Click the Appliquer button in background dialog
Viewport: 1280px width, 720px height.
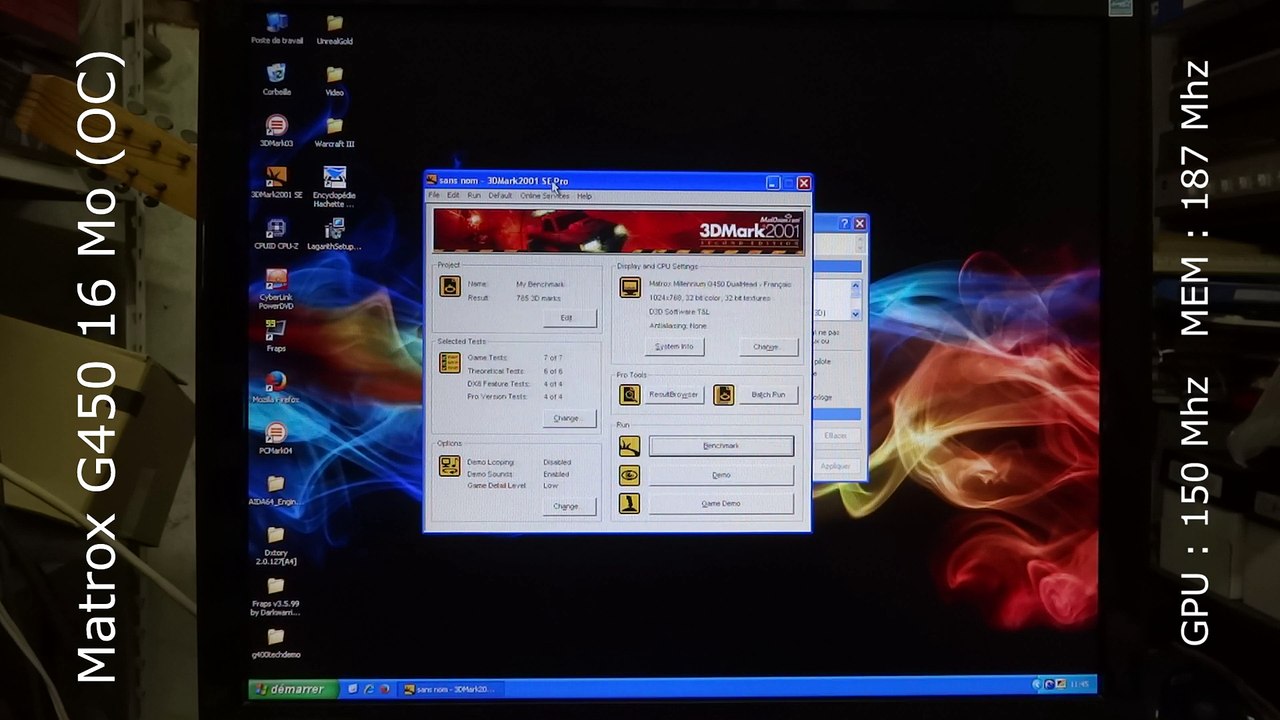836,466
